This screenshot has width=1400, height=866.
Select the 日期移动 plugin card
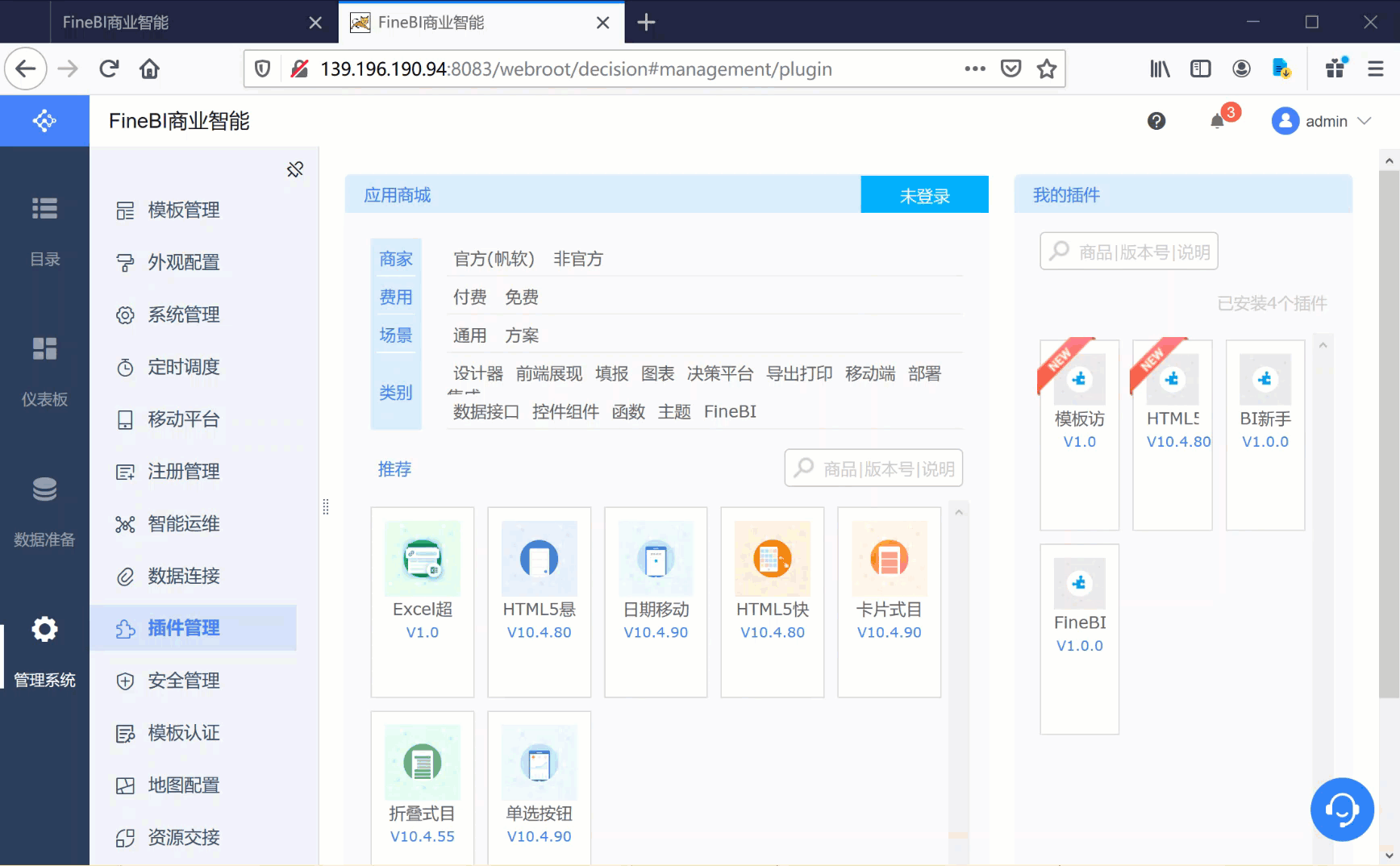[656, 602]
